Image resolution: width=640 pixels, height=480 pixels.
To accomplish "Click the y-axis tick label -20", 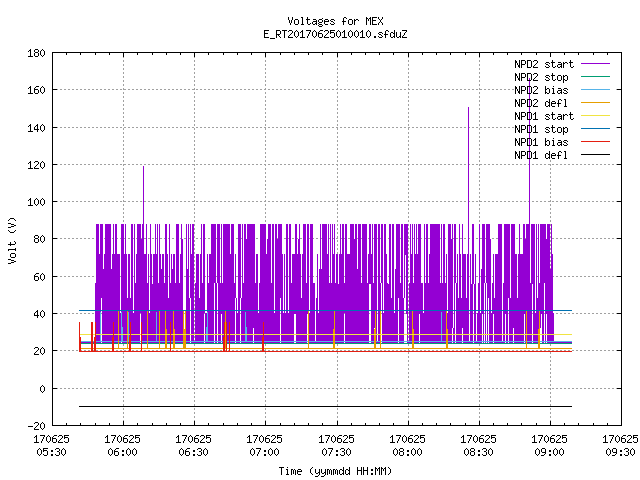I will coord(36,426).
